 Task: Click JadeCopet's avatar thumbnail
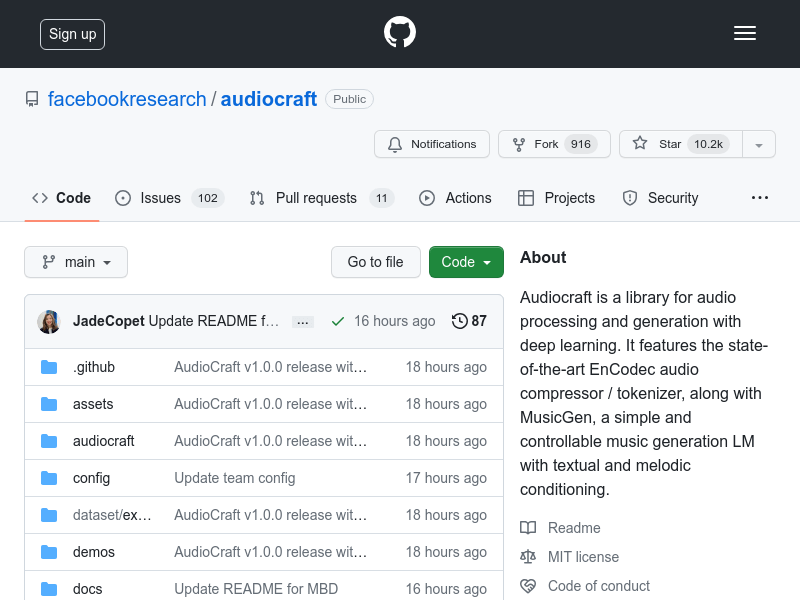[49, 321]
